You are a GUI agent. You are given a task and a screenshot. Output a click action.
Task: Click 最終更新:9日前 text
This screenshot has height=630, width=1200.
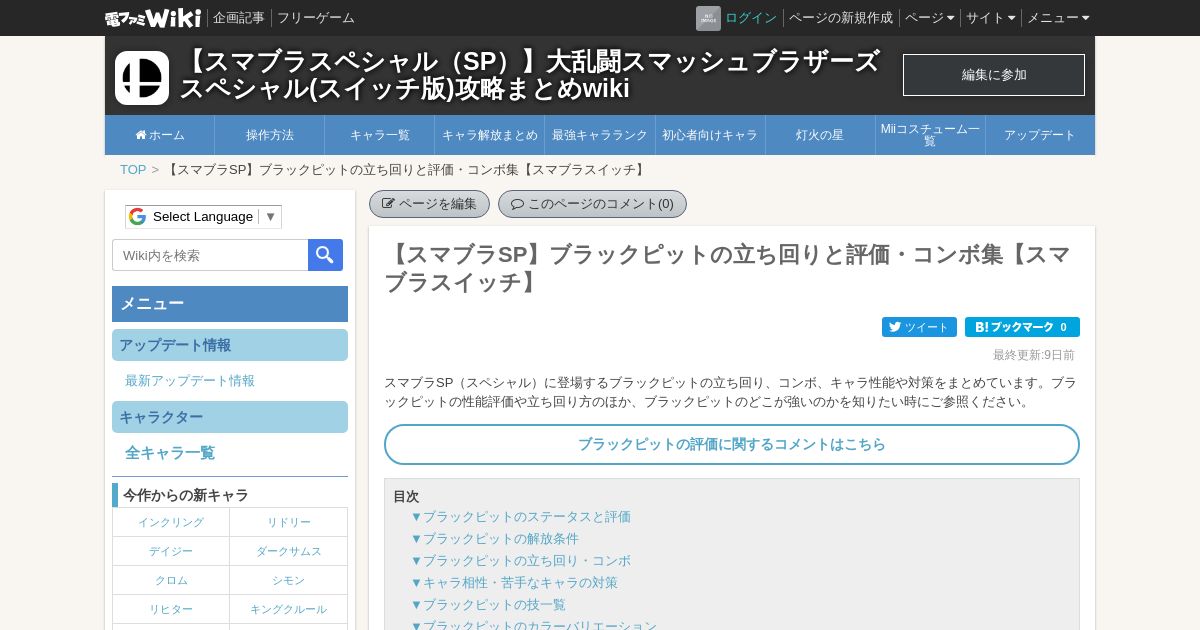click(x=1034, y=355)
